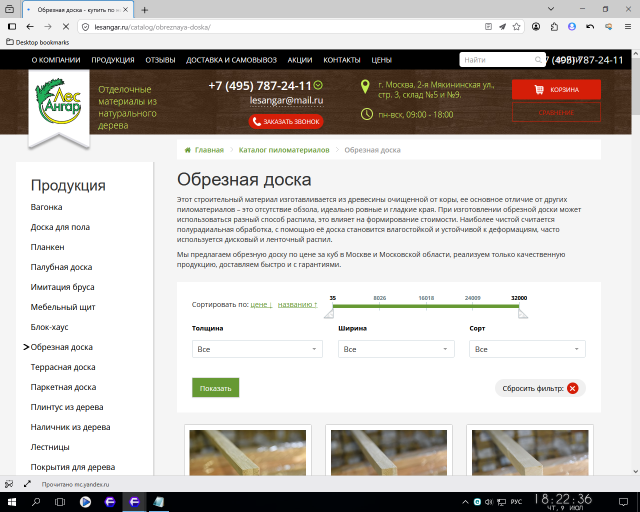Open Каталог пиломатериалов breadcrumb link
The image size is (640, 512).
284,150
